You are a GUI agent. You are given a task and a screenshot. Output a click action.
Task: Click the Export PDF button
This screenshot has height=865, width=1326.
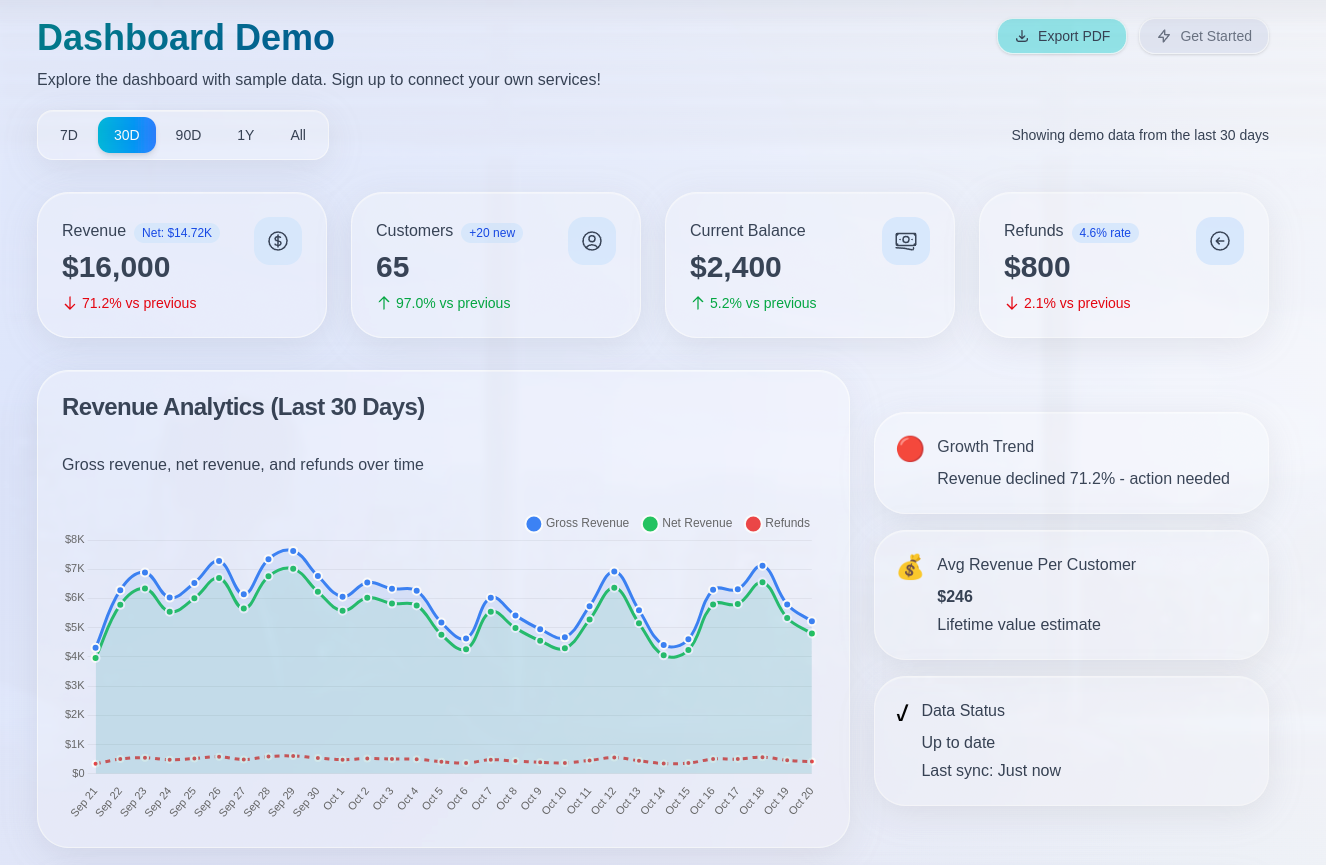click(1062, 35)
